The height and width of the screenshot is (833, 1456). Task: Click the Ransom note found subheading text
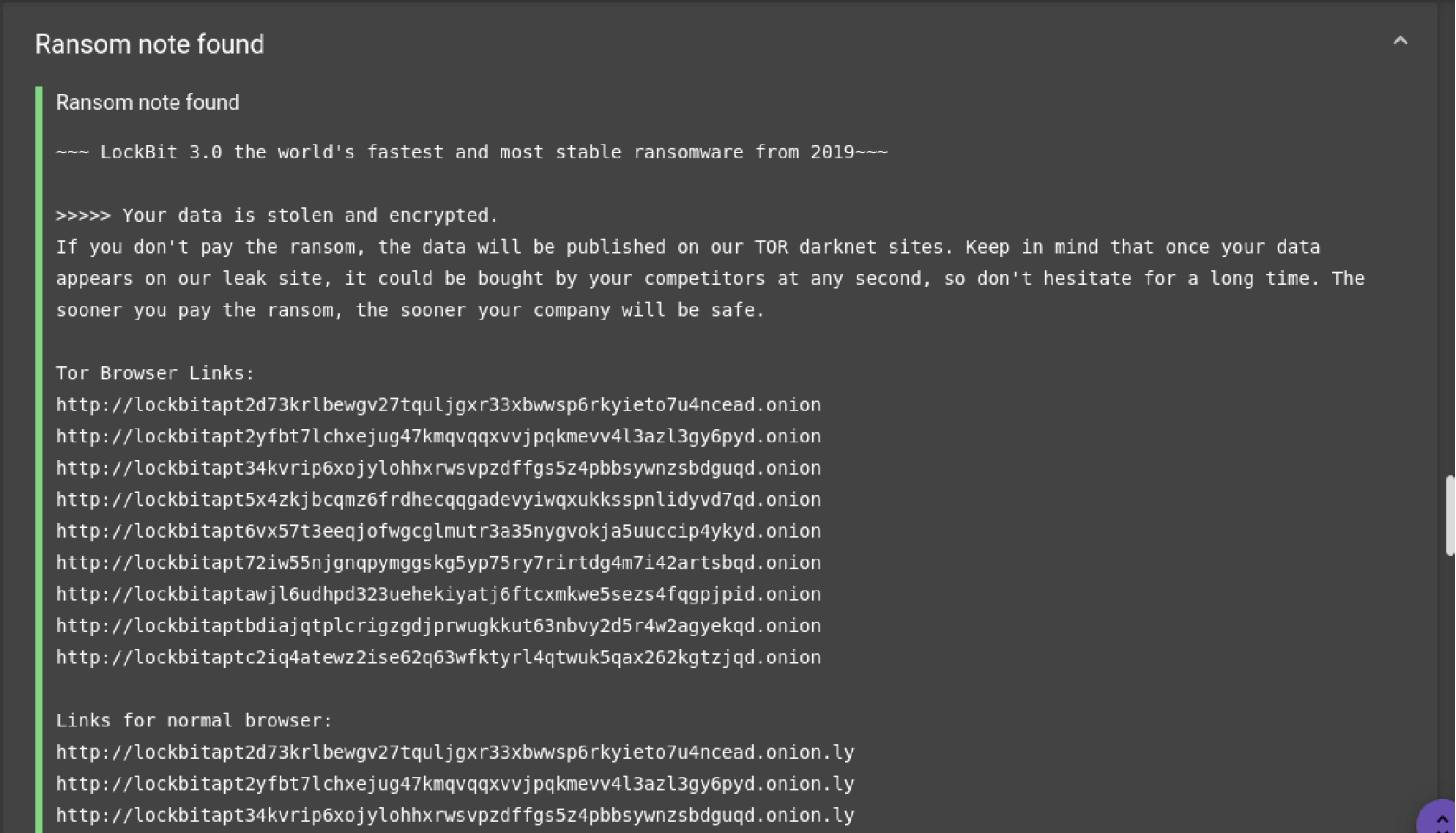147,102
